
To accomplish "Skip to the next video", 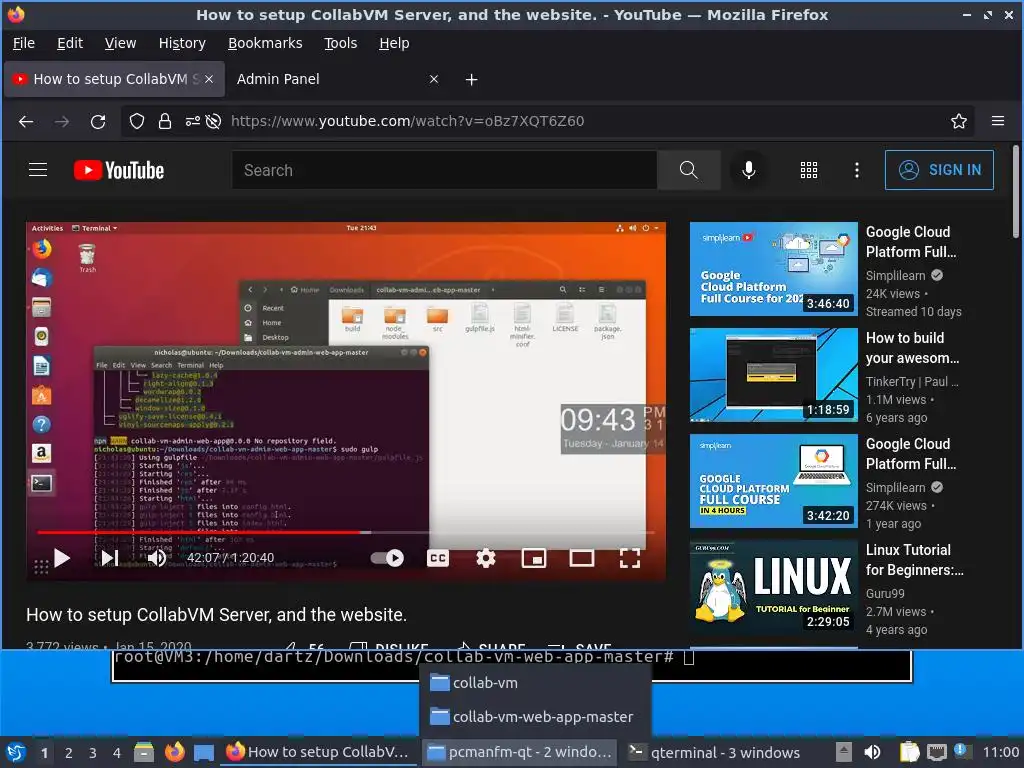I will (110, 558).
